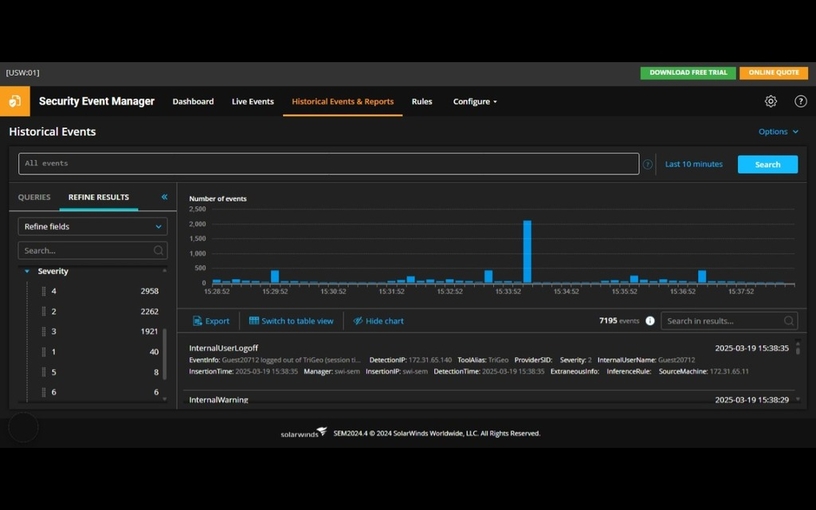Open the Configure dropdown menu

(x=475, y=101)
